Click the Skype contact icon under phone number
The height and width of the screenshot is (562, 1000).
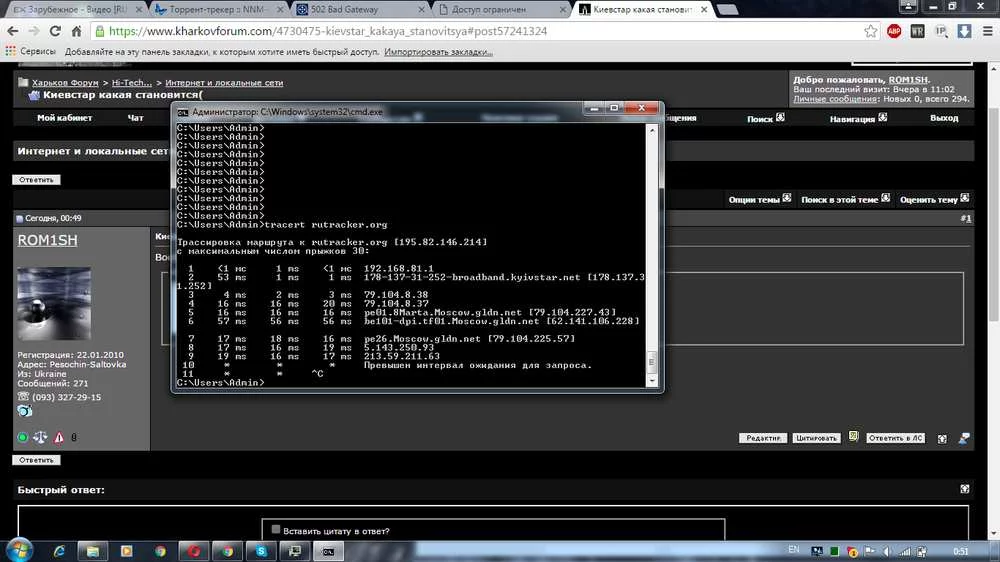24,411
